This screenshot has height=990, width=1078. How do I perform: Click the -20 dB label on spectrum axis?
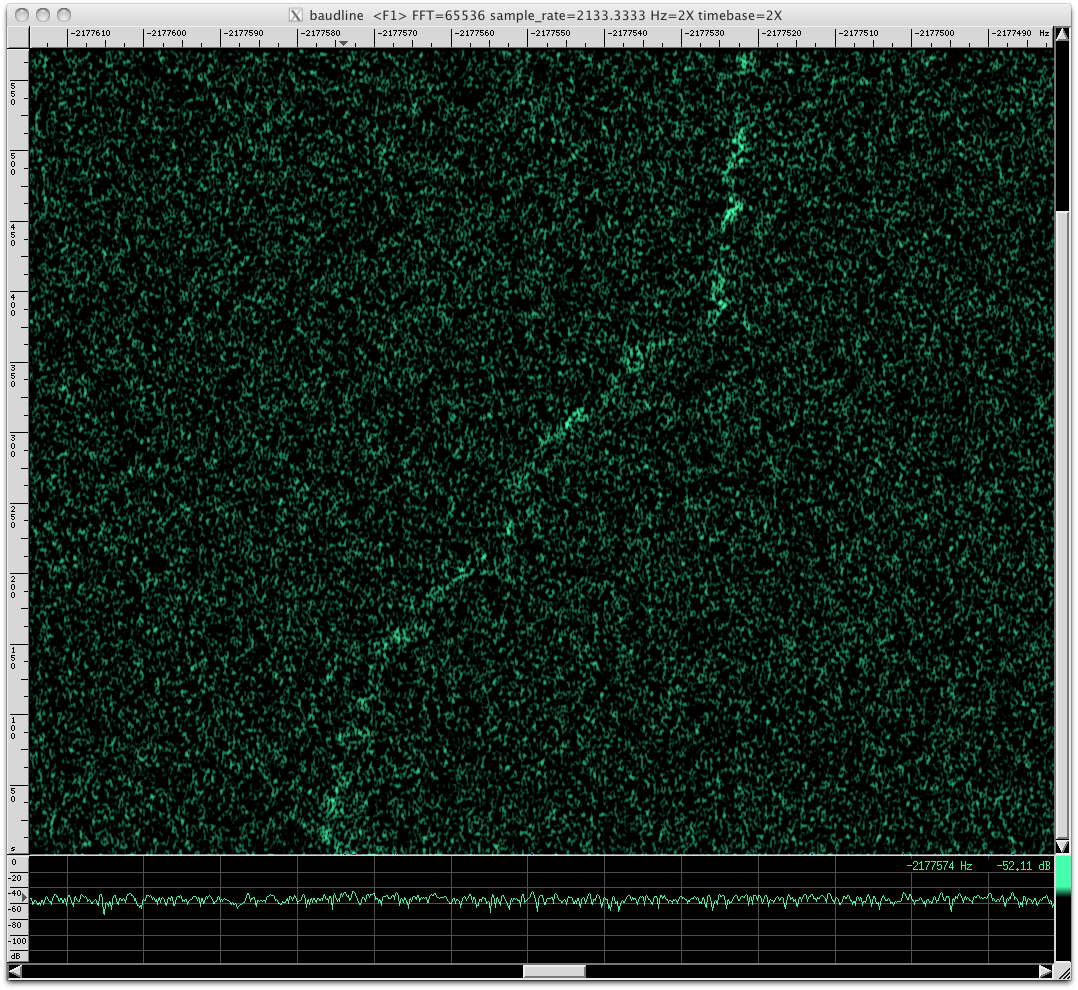pyautogui.click(x=15, y=878)
